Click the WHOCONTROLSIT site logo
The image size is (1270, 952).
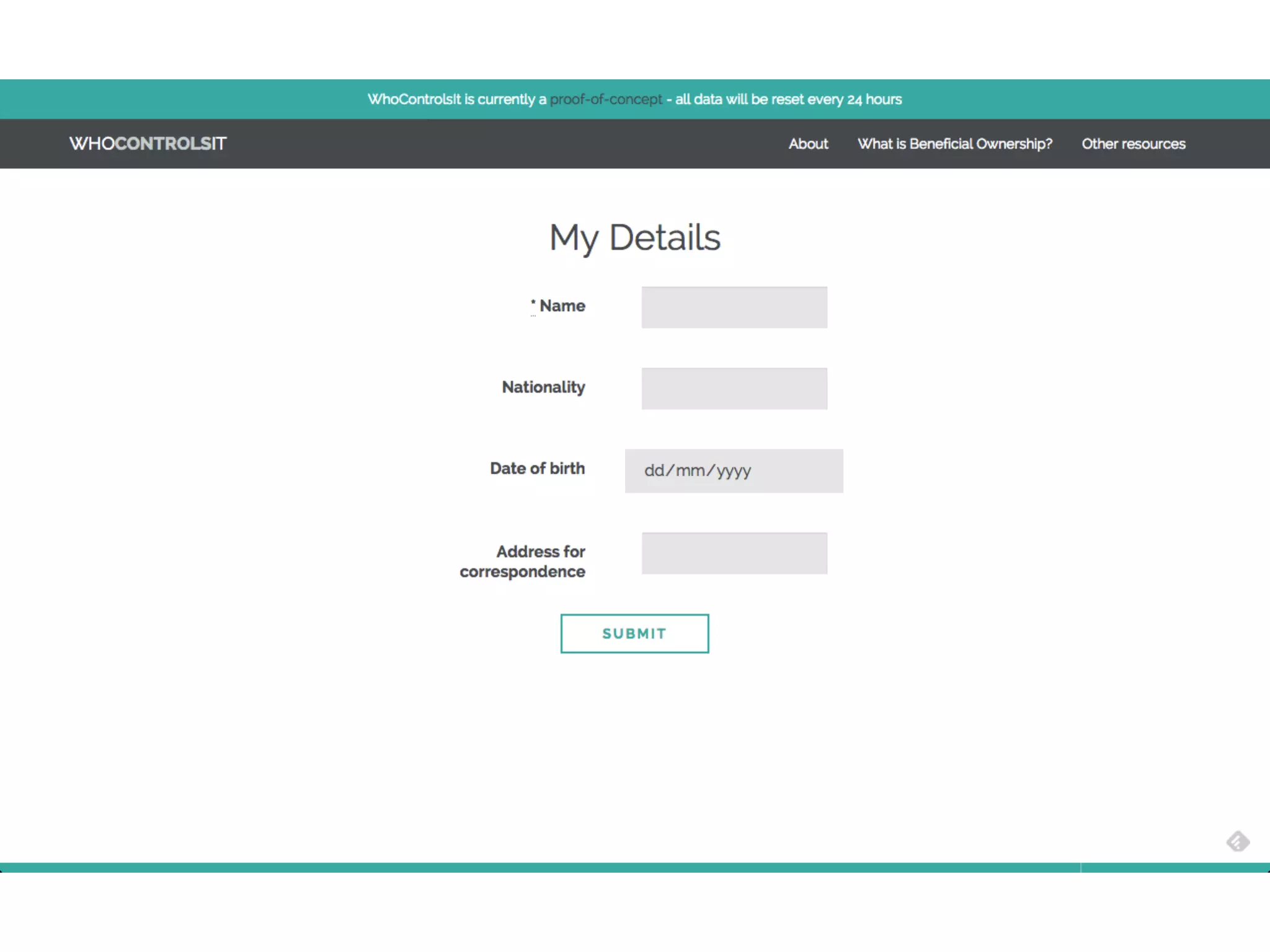click(x=148, y=144)
